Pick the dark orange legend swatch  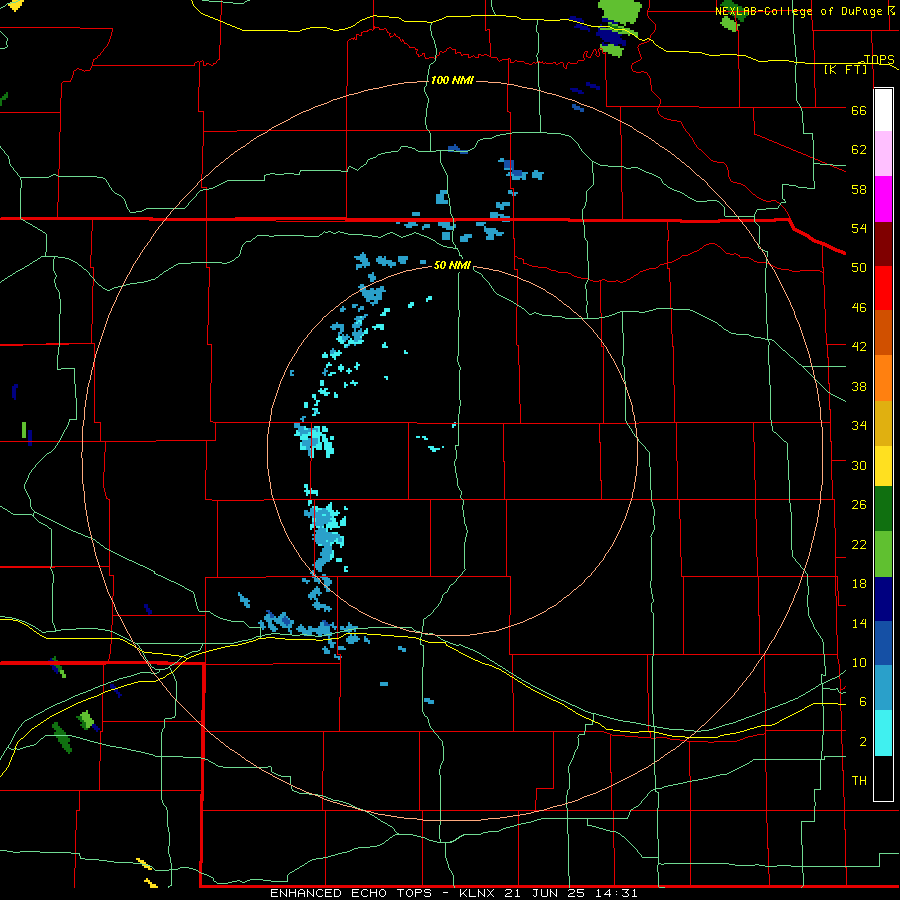(883, 332)
